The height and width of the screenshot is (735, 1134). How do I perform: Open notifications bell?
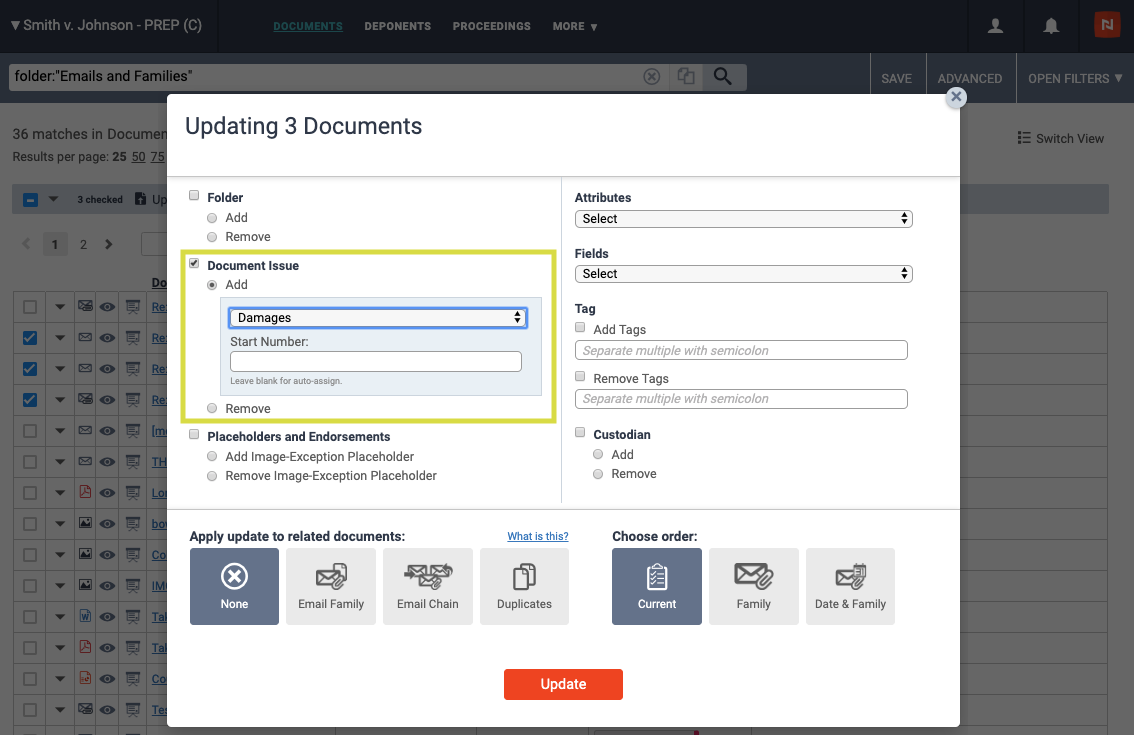click(x=1051, y=26)
